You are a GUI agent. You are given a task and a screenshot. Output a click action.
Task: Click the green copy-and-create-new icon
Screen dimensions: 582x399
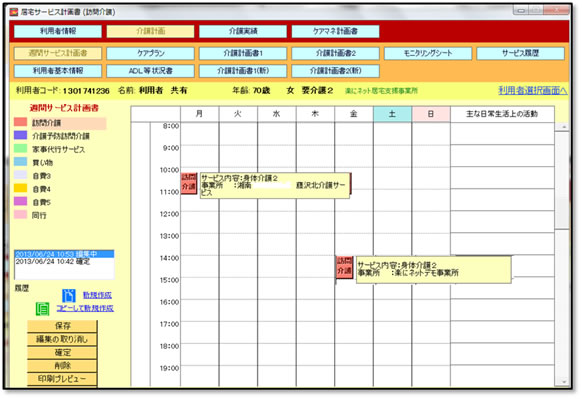click(x=42, y=309)
